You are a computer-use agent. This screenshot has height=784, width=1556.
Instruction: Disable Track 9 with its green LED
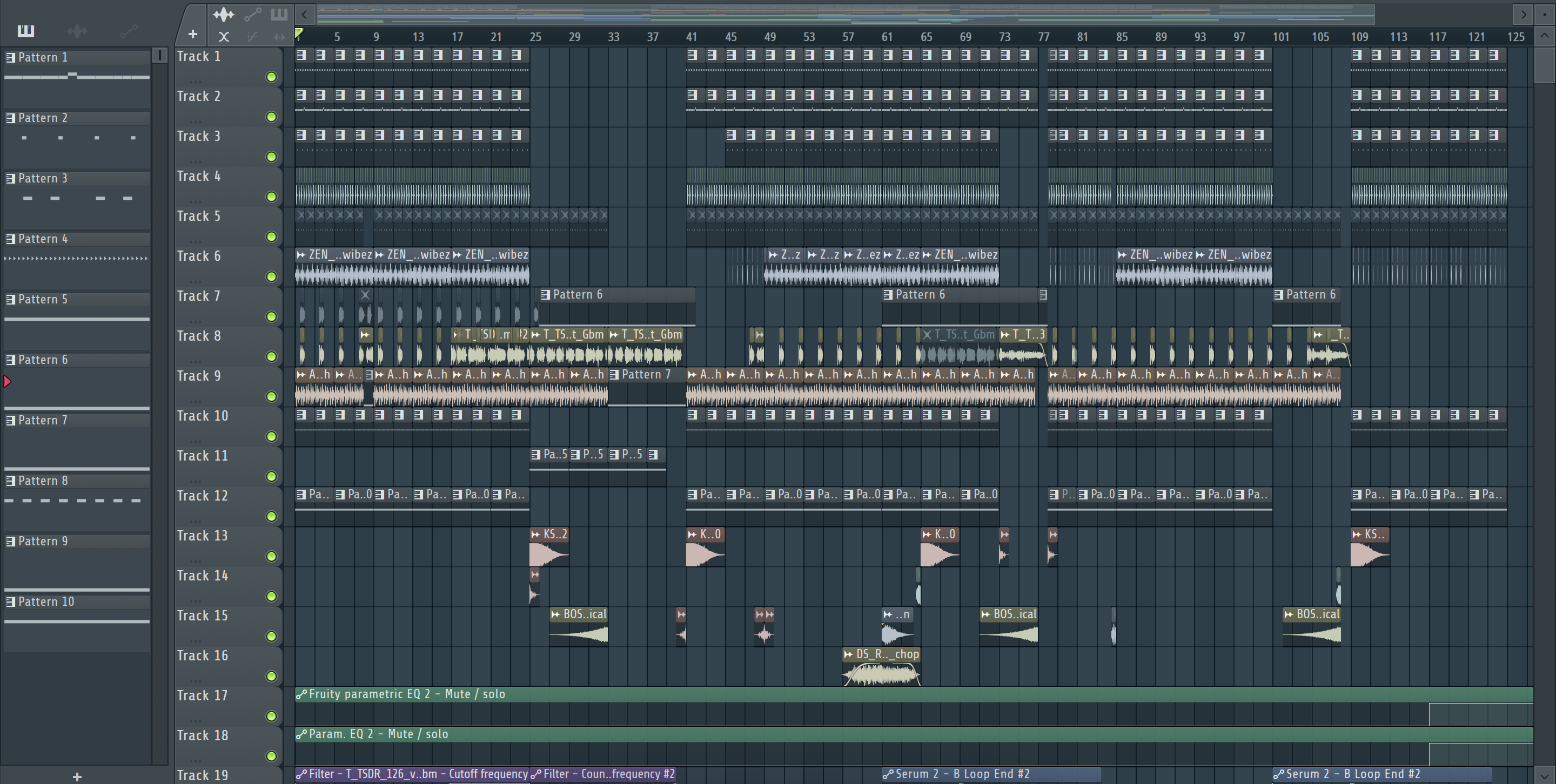tap(272, 396)
